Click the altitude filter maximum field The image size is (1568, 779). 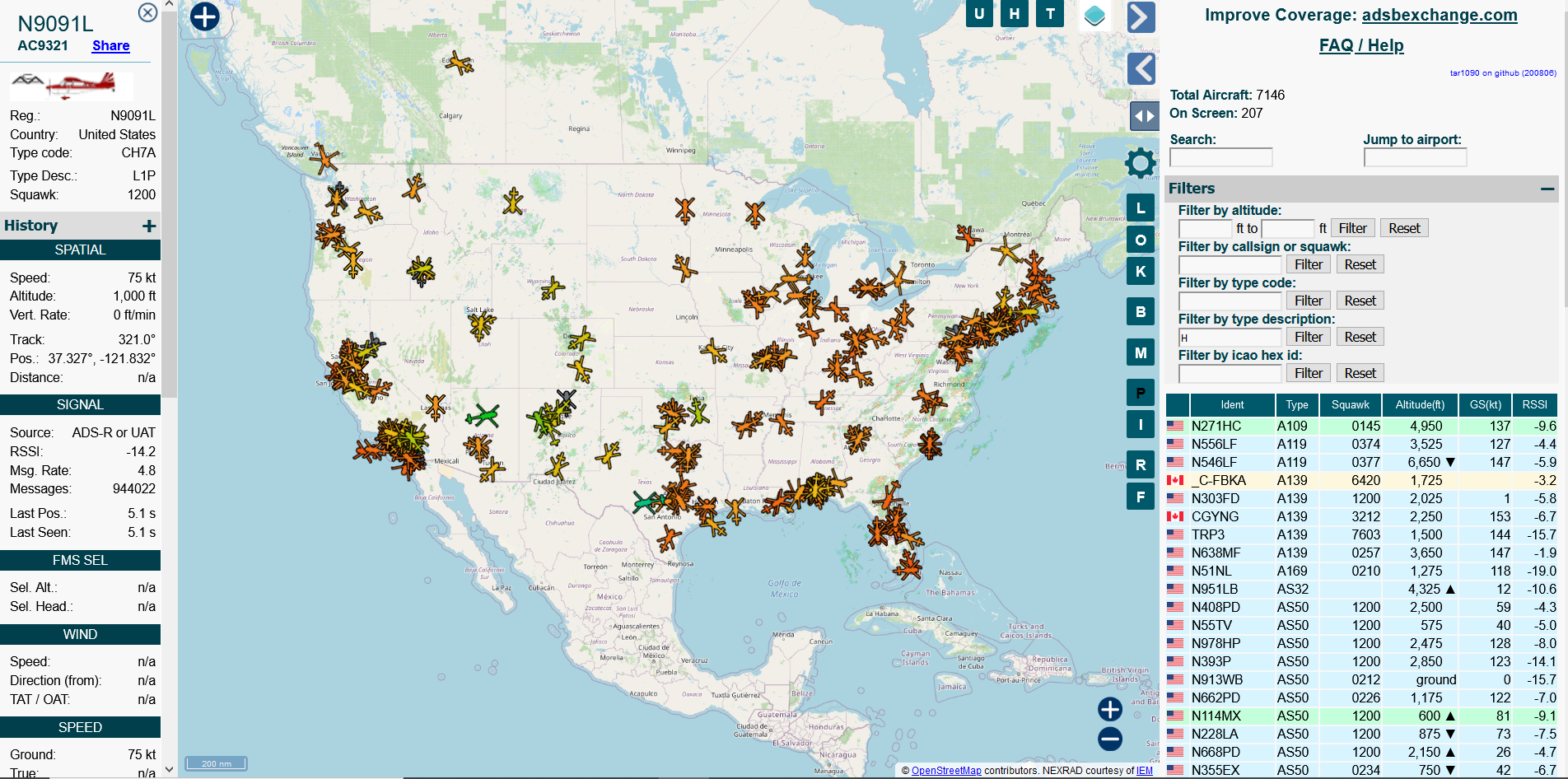click(1288, 228)
